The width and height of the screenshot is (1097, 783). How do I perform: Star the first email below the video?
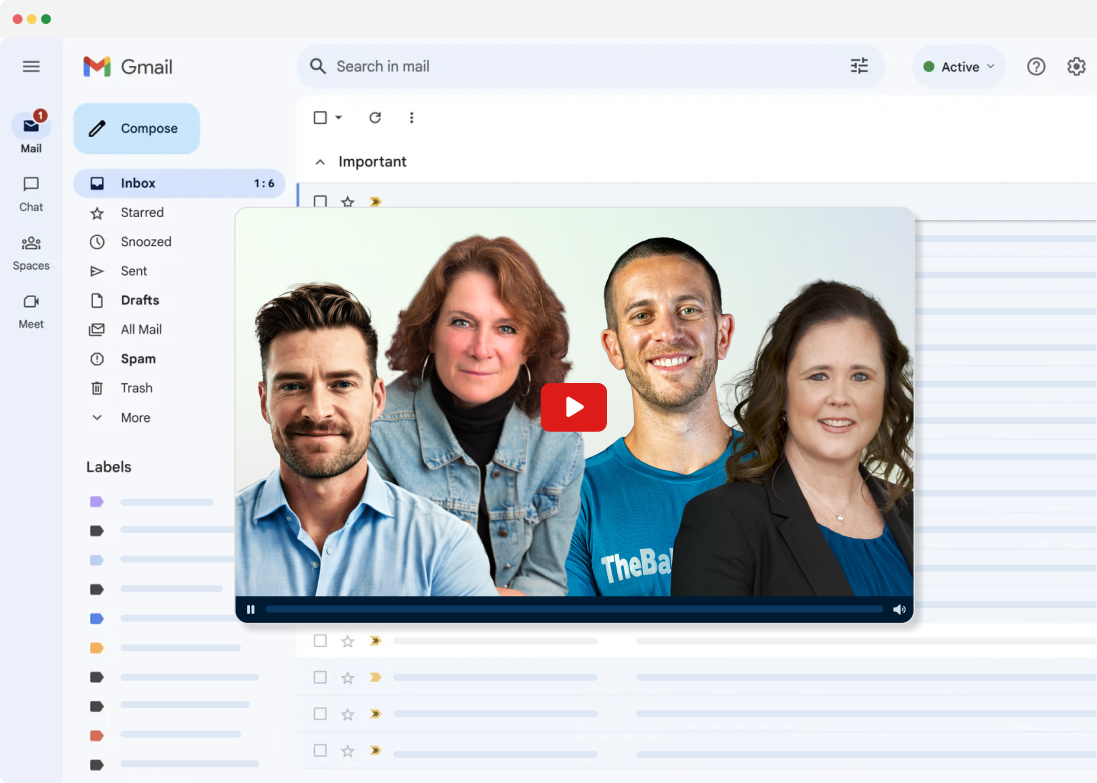pyautogui.click(x=348, y=641)
